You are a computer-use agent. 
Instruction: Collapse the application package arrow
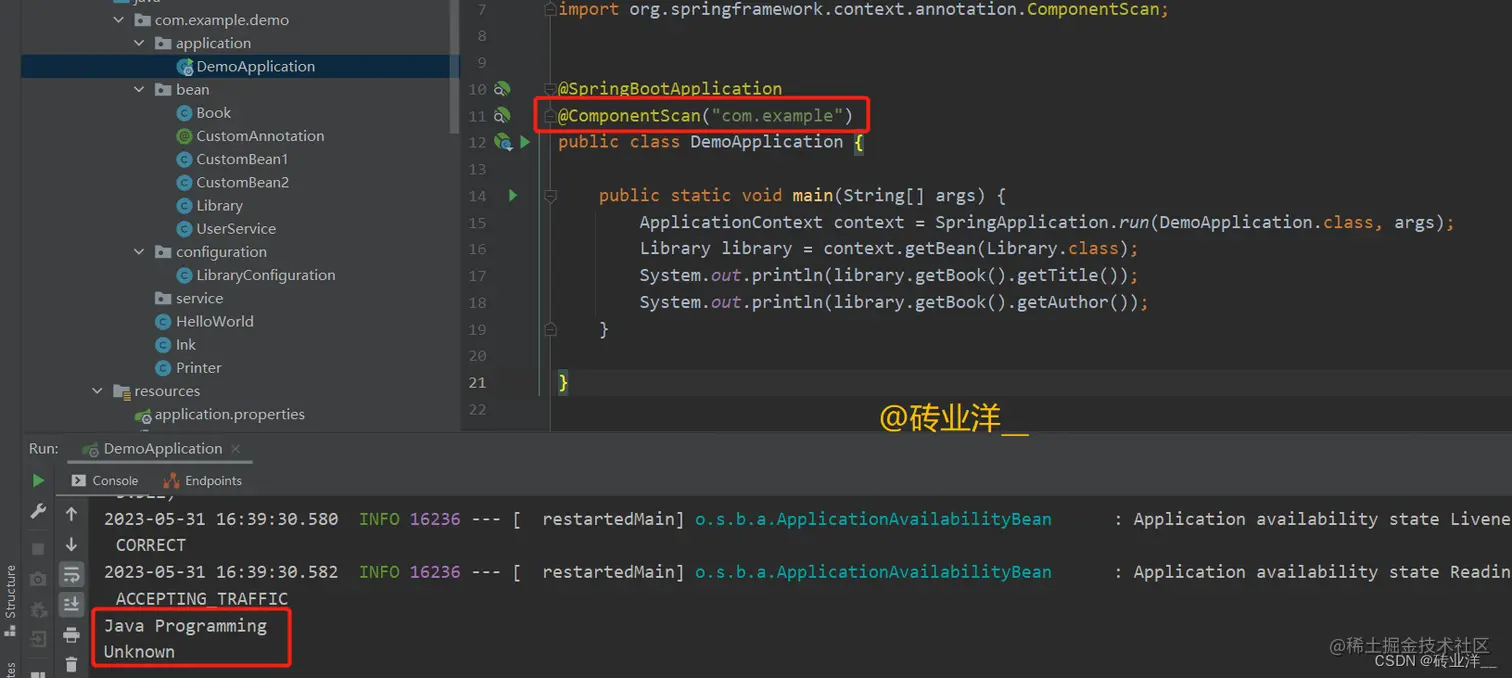tap(139, 43)
